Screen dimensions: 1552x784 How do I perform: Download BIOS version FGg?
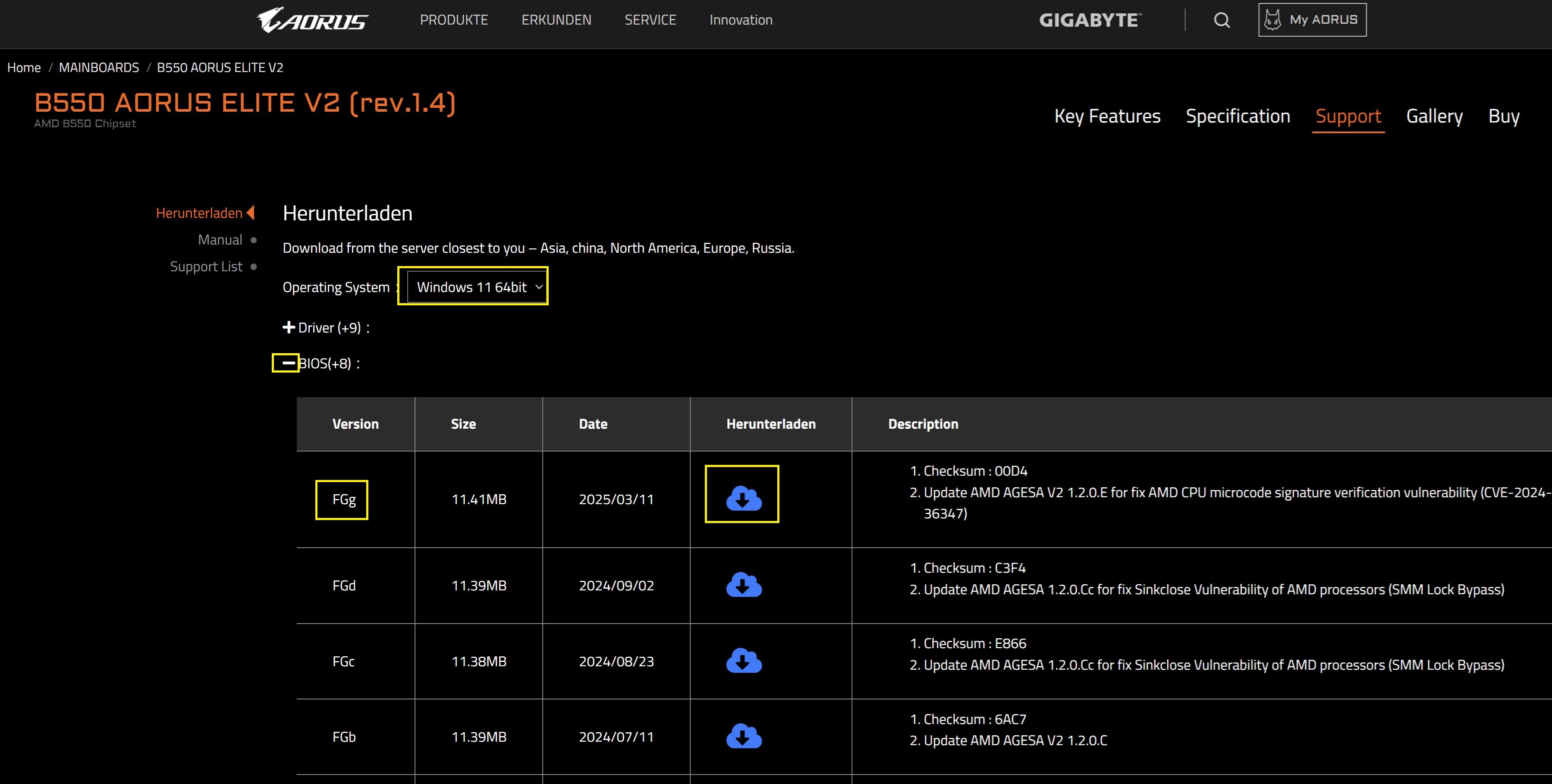[x=744, y=499]
